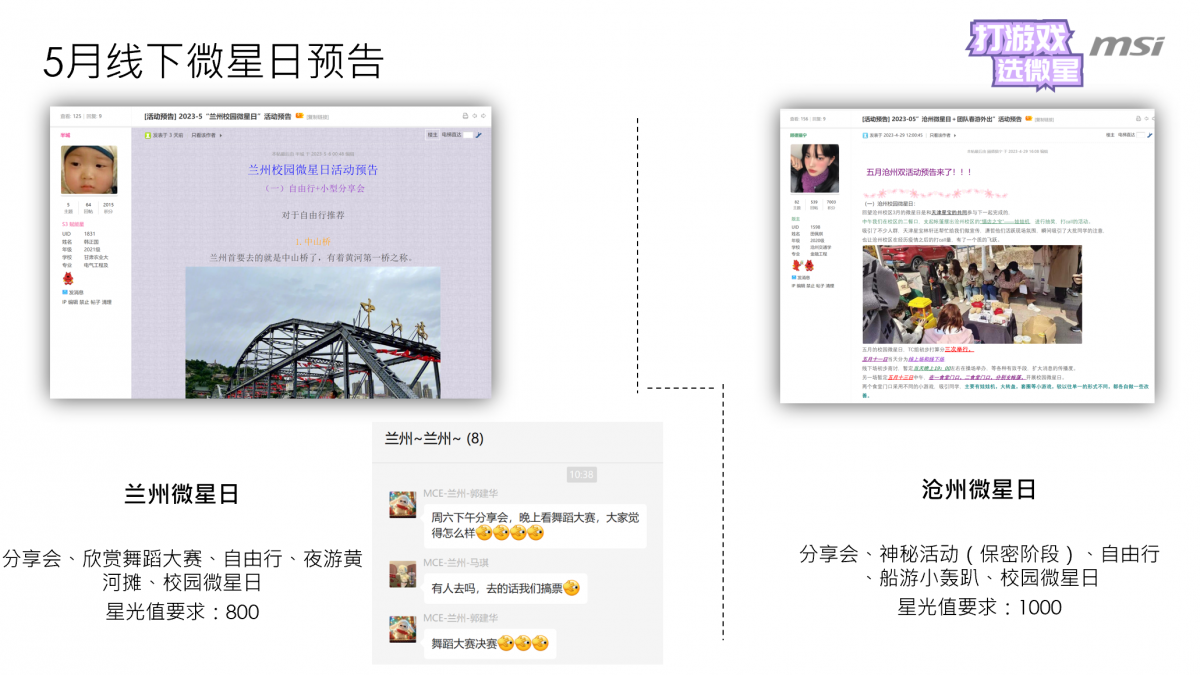Image resolution: width=1200 pixels, height=675 pixels.
Task: Click the print icon on Lanzhou forum post
Action: 465,116
